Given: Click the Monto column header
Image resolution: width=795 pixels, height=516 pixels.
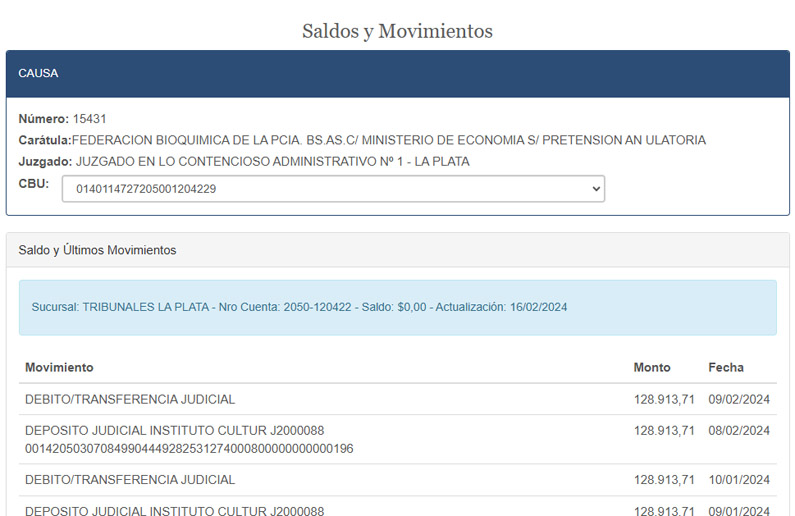Looking at the screenshot, I should [652, 367].
